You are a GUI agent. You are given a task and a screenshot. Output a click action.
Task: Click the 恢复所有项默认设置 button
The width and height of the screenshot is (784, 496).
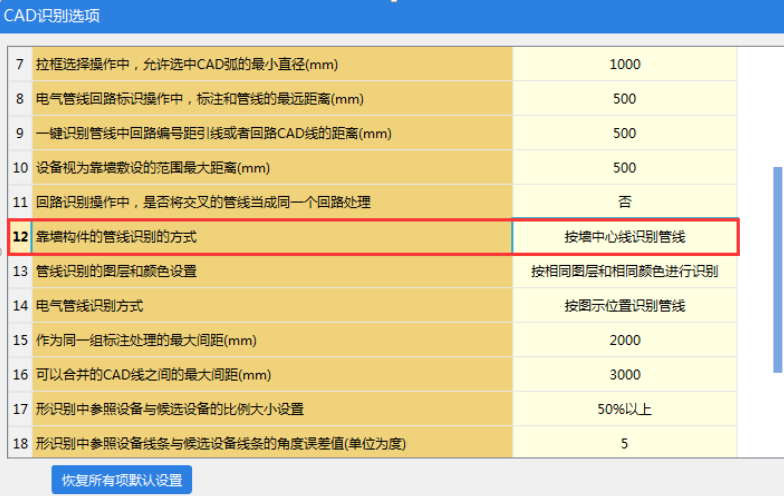pos(122,480)
